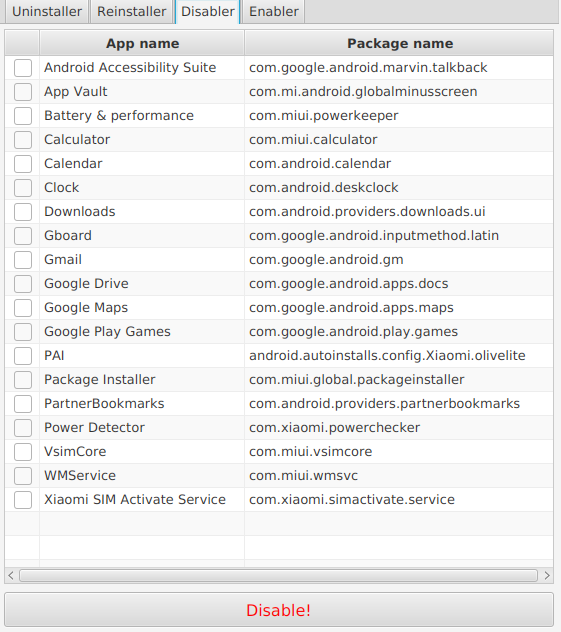
Task: Tick the App Vault checkbox
Action: point(23,91)
